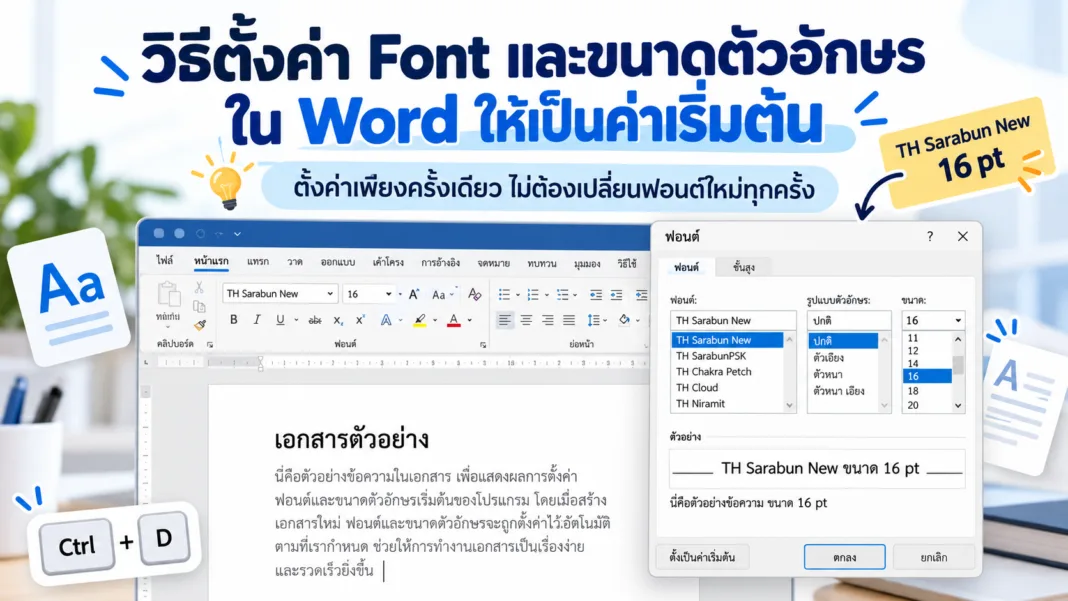The height and width of the screenshot is (601, 1068).
Task: Click the shading paint bucket icon
Action: pyautogui.click(x=625, y=320)
